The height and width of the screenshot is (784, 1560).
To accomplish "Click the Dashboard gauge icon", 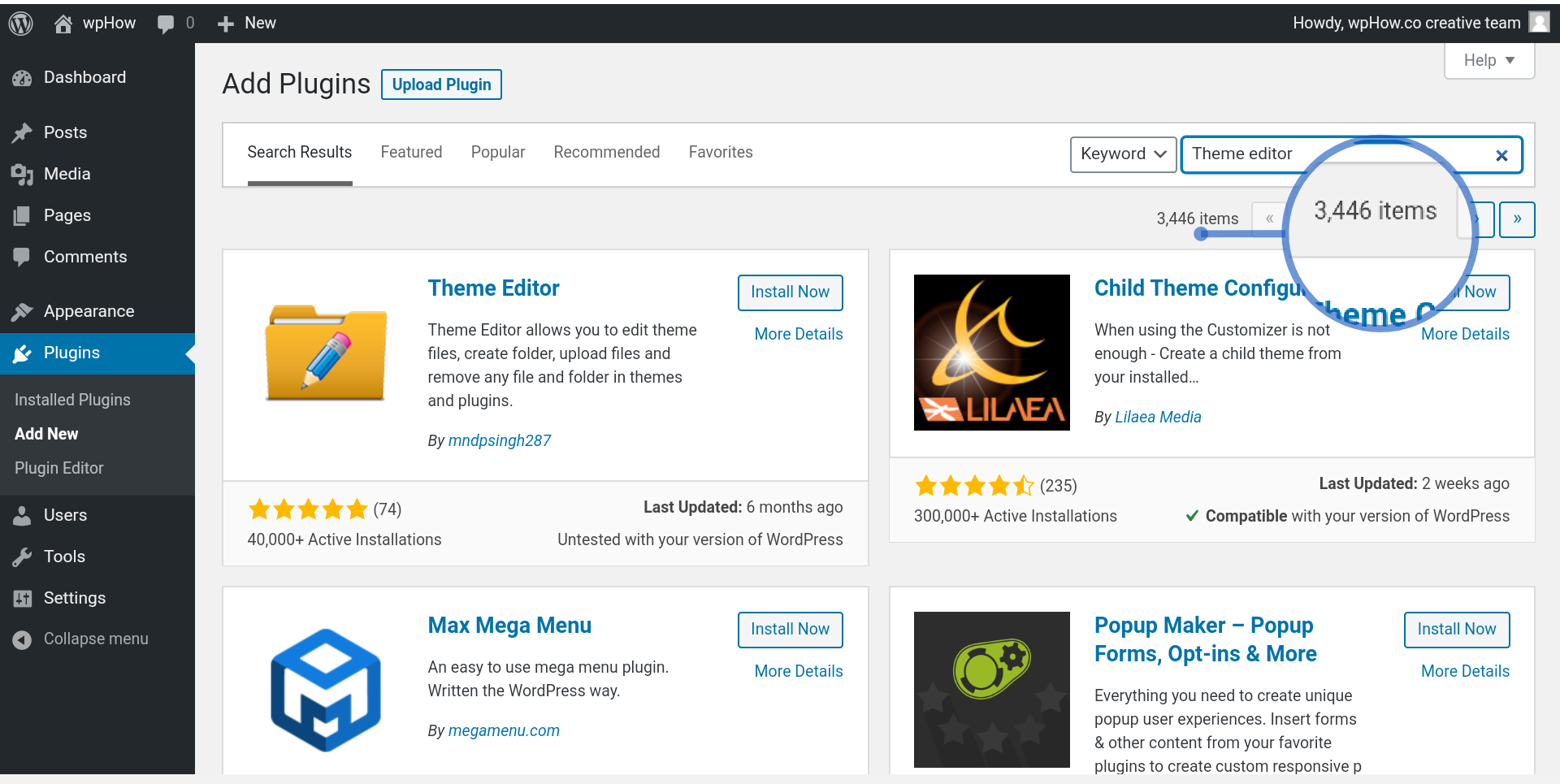I will coord(22,78).
